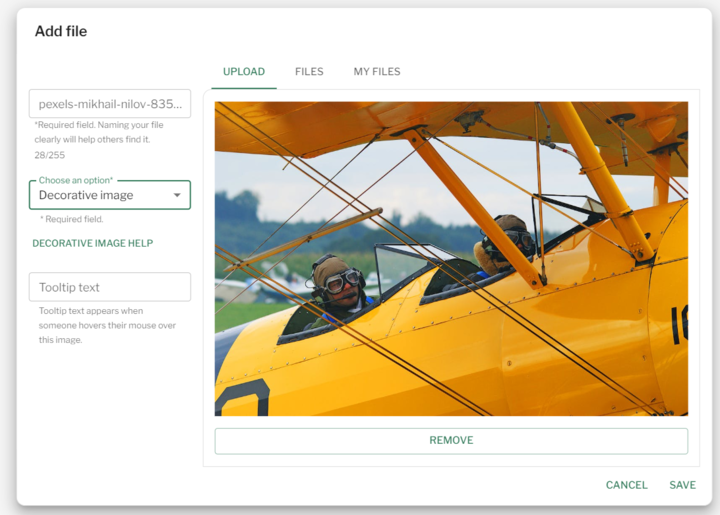Open the Files tab
The width and height of the screenshot is (720, 515).
tap(309, 72)
